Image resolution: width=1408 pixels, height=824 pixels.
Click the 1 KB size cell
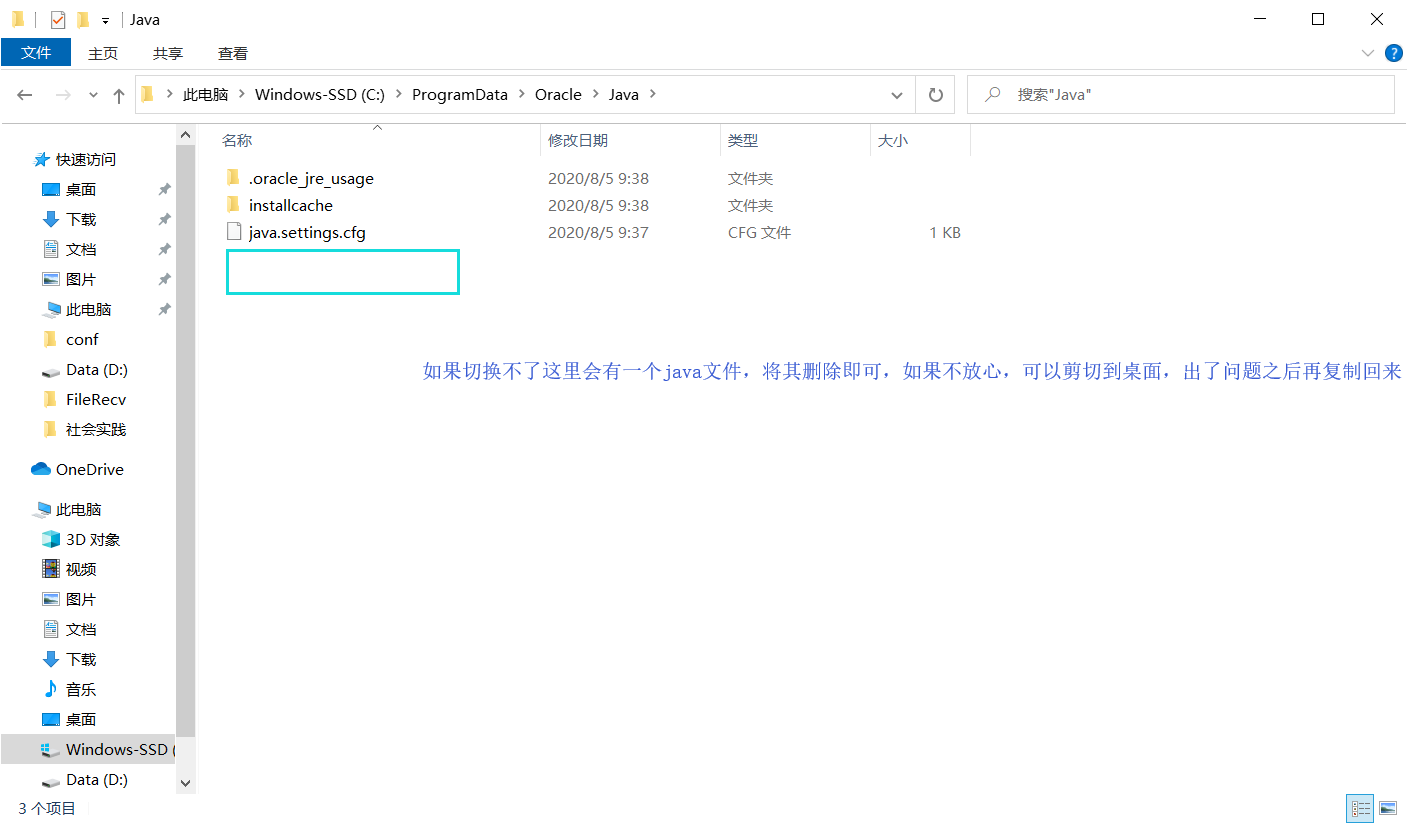coord(945,232)
